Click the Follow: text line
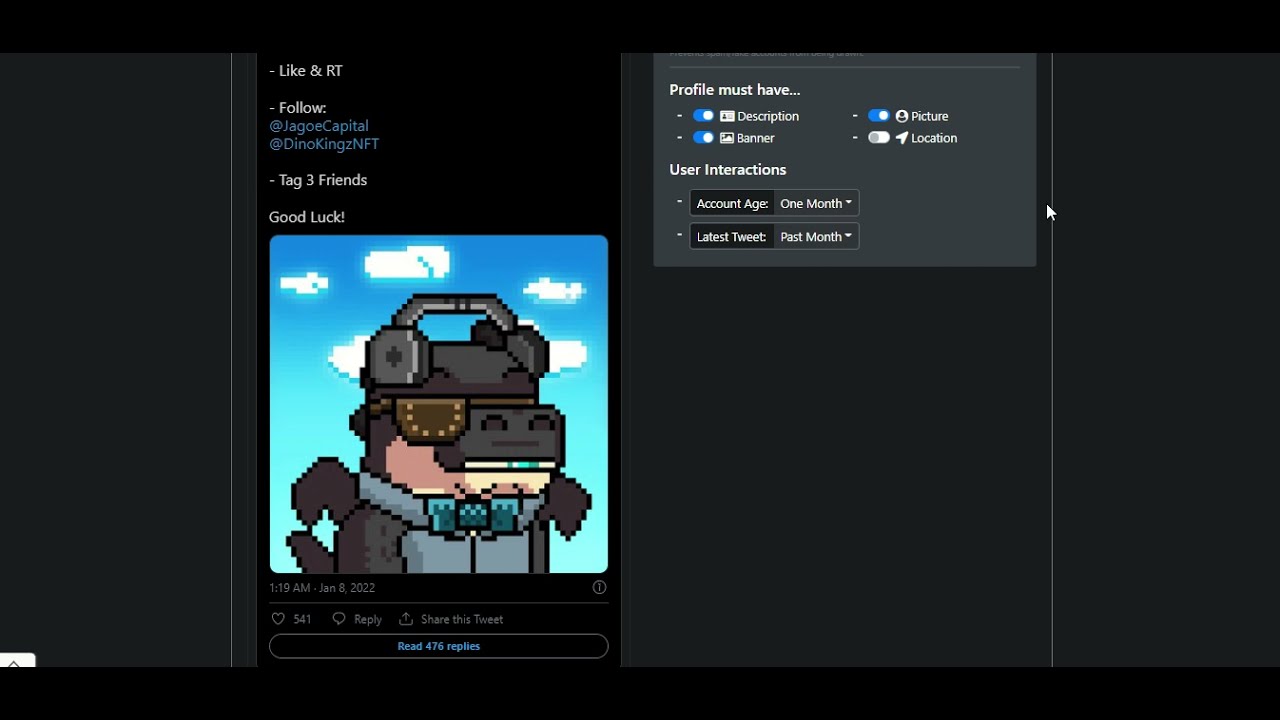 pos(298,108)
